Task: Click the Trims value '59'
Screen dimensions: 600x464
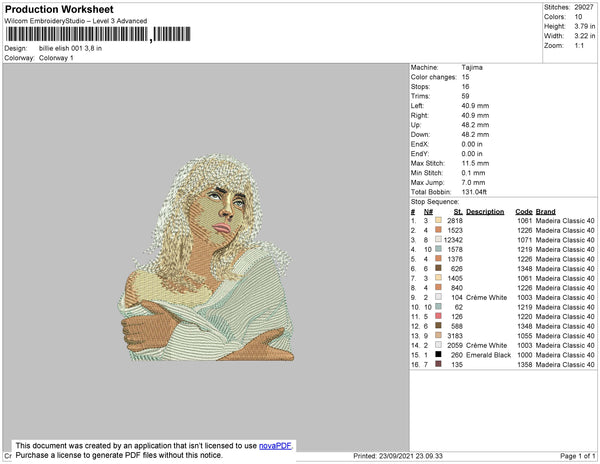Action: [x=465, y=96]
